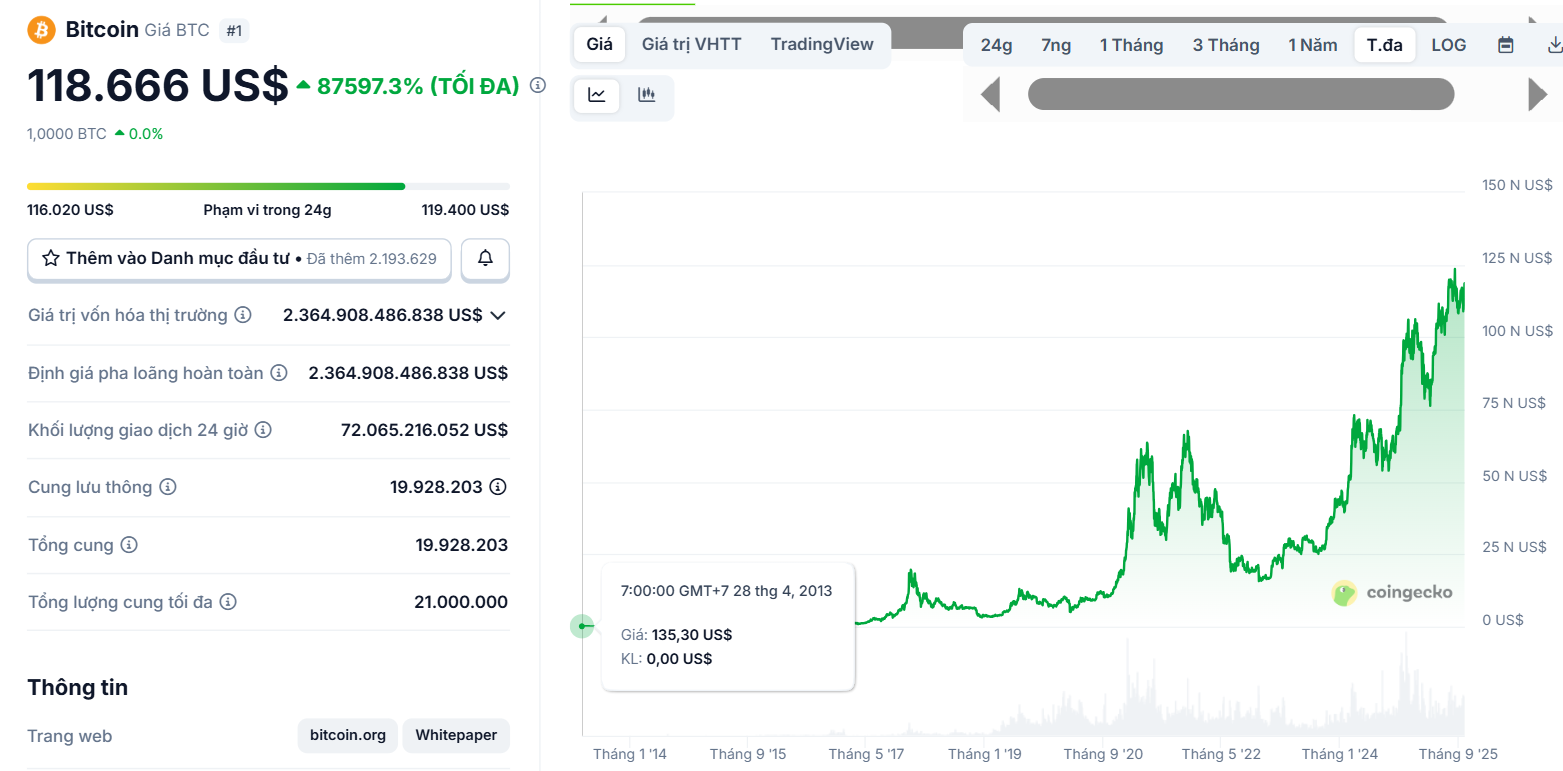Expand the market cap chevron dropdown

[498, 316]
